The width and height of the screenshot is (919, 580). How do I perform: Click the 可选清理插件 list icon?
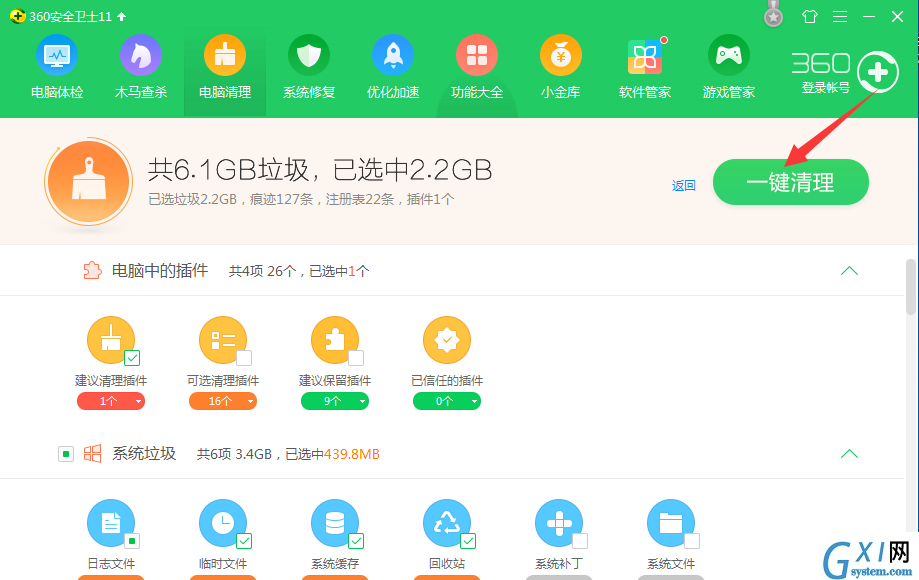coord(223,340)
